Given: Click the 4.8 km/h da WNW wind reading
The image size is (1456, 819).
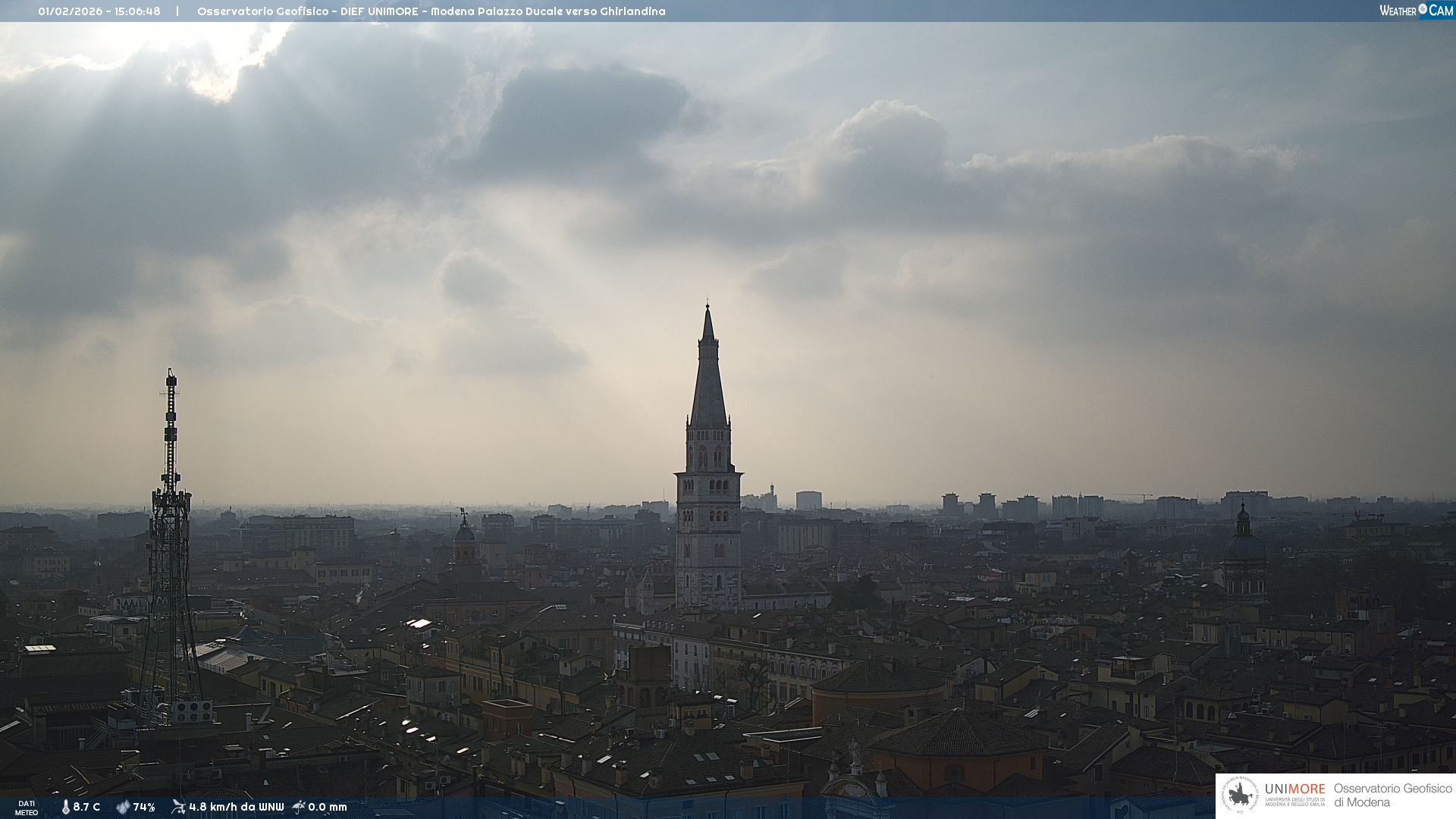Looking at the screenshot, I should pos(236,807).
